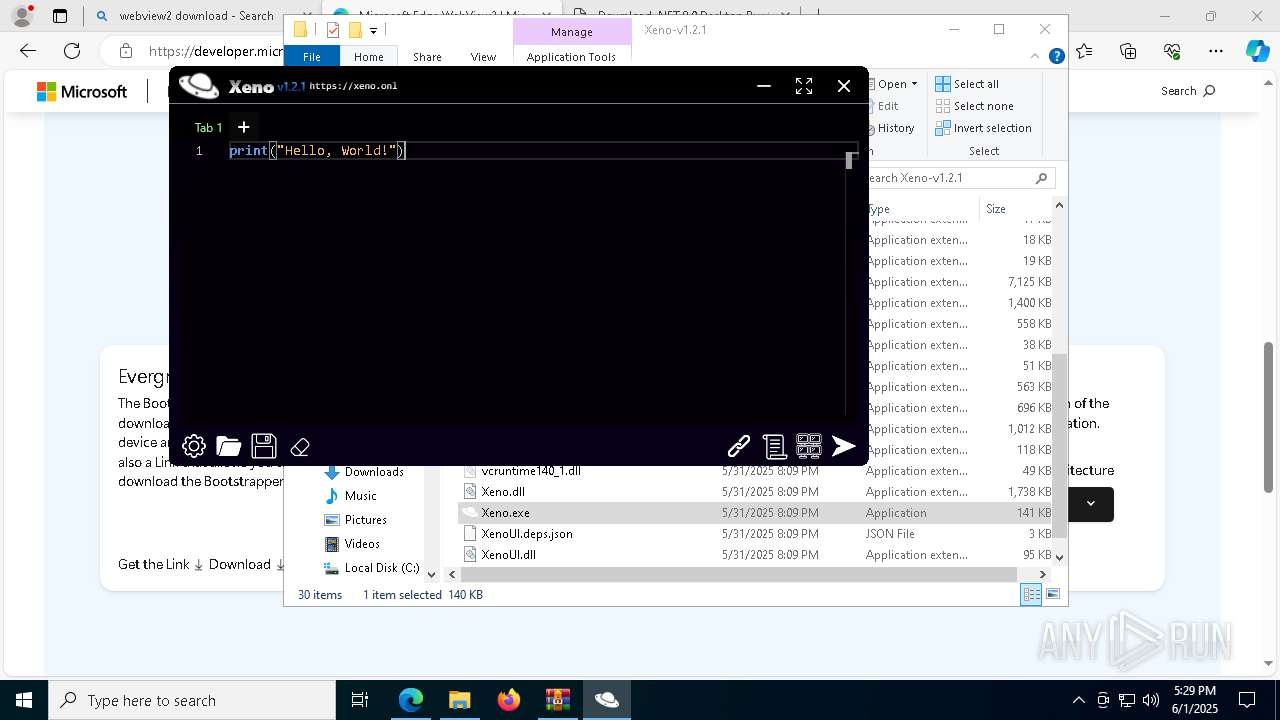Open Search on Microsoft page
The image size is (1280, 720).
(1188, 91)
